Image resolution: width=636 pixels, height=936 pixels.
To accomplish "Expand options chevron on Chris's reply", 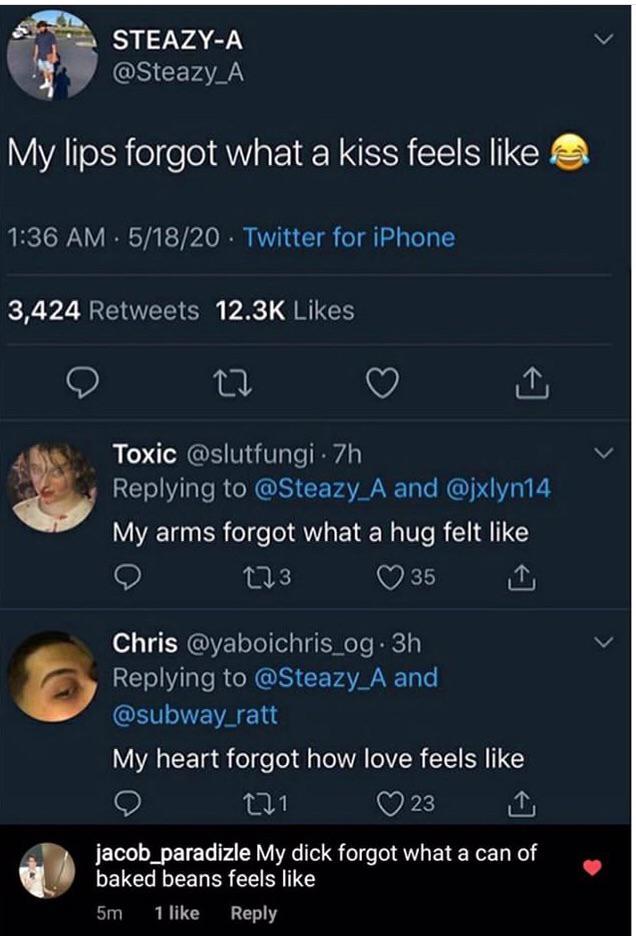I will pyautogui.click(x=602, y=643).
